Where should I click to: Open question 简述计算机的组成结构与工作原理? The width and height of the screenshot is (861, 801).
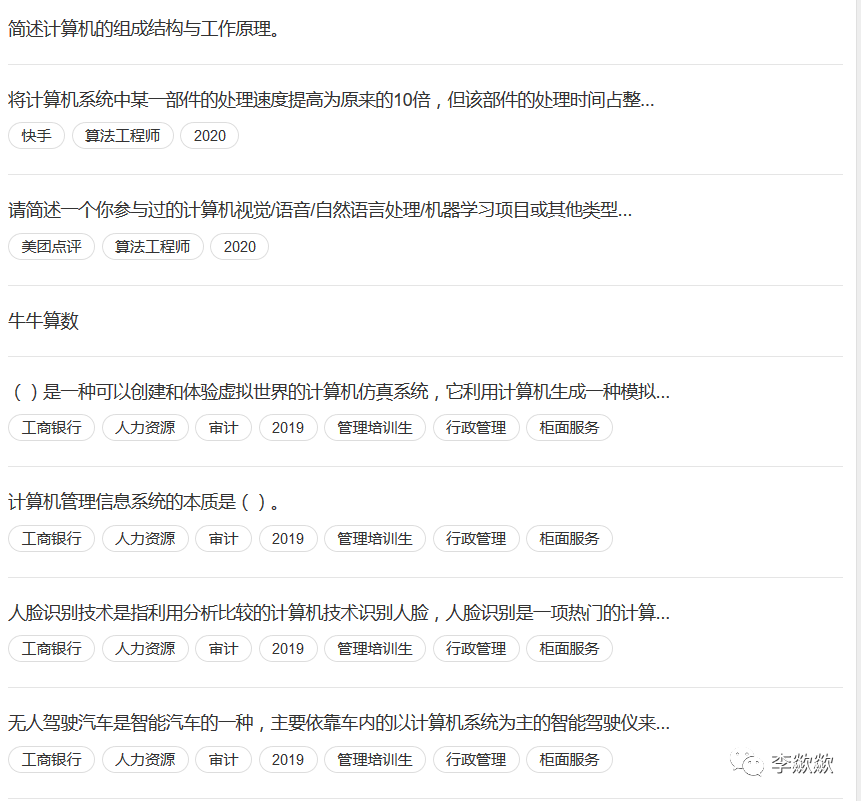[144, 29]
